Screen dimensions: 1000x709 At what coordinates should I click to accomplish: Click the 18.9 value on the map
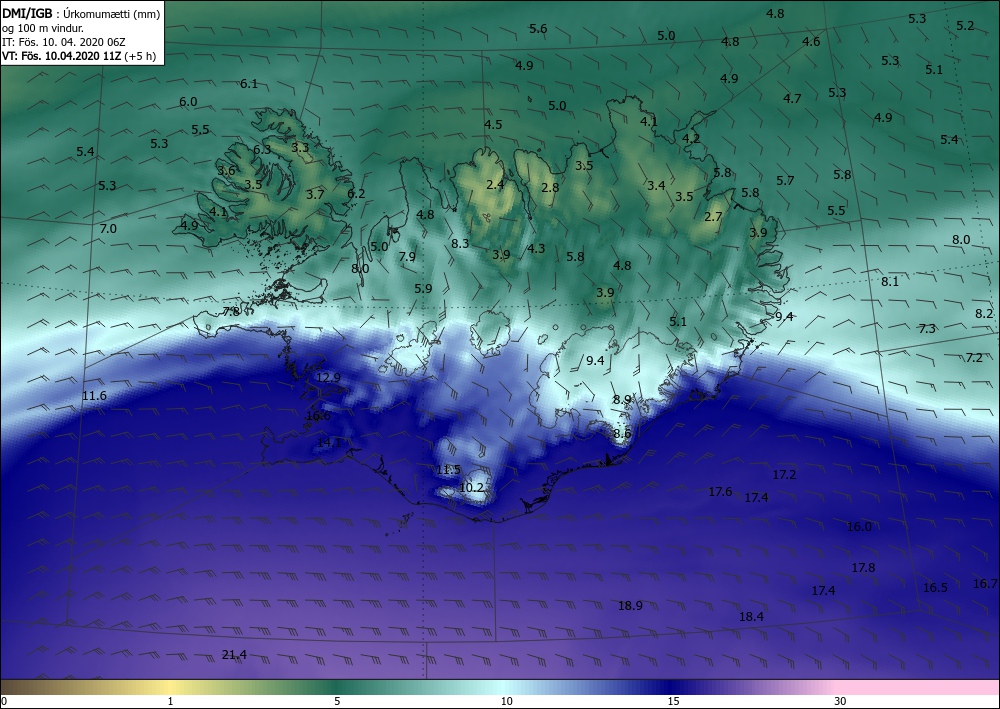tap(630, 606)
